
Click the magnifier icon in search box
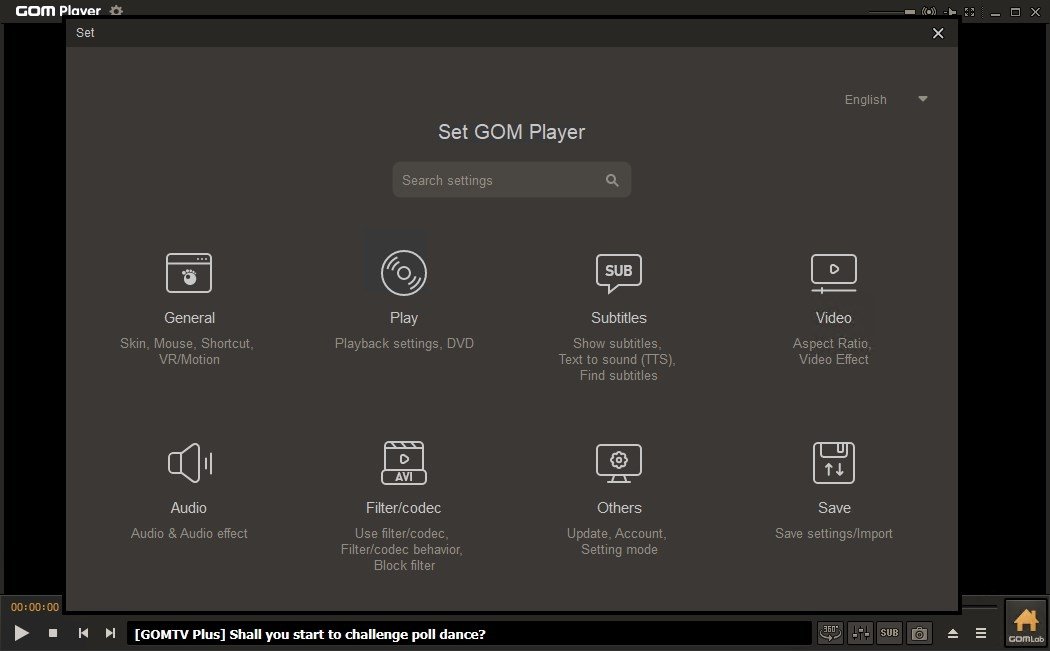[x=612, y=180]
